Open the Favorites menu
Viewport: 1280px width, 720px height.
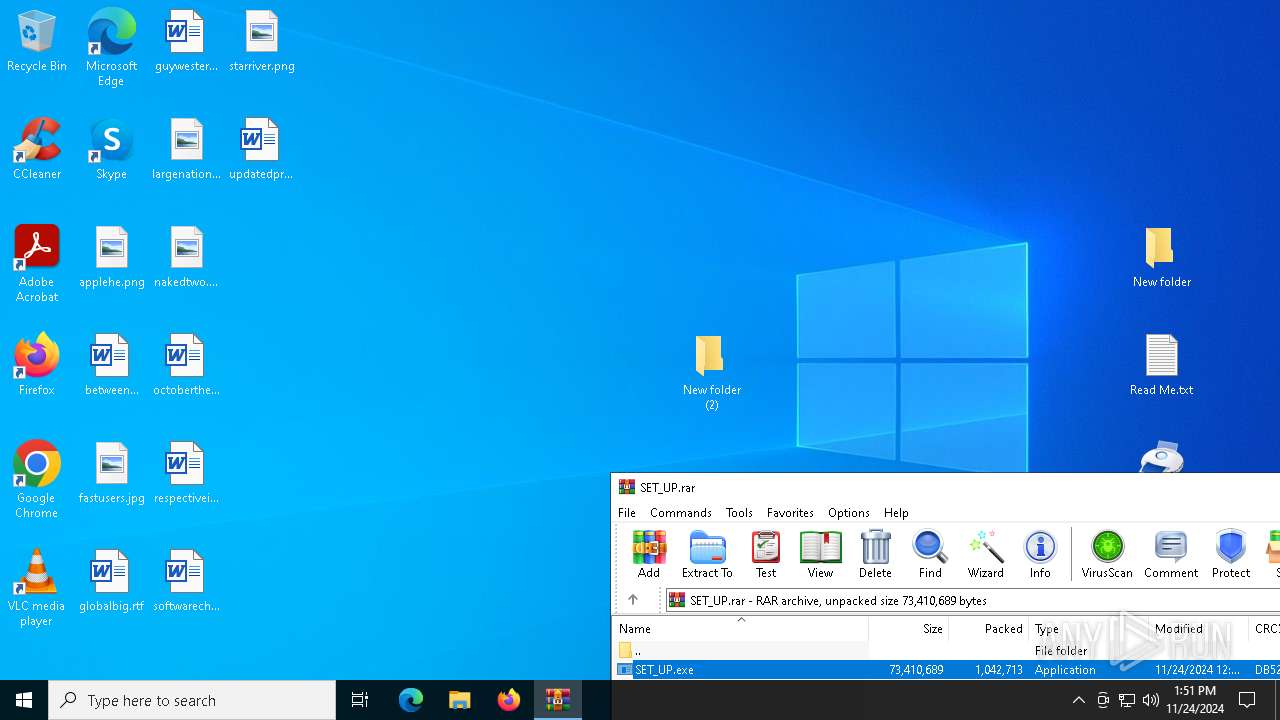coord(790,513)
